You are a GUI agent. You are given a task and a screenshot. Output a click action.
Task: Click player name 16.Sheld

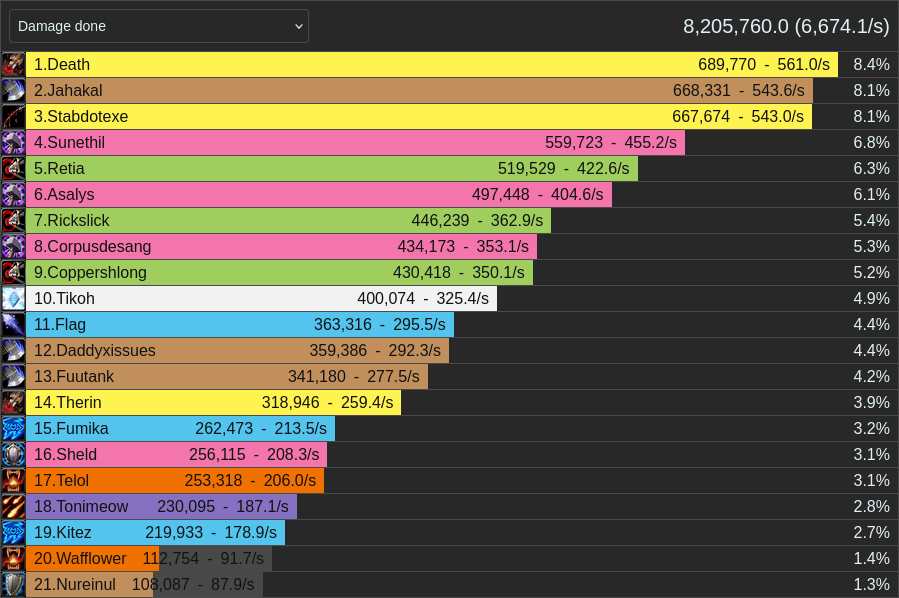(x=65, y=455)
